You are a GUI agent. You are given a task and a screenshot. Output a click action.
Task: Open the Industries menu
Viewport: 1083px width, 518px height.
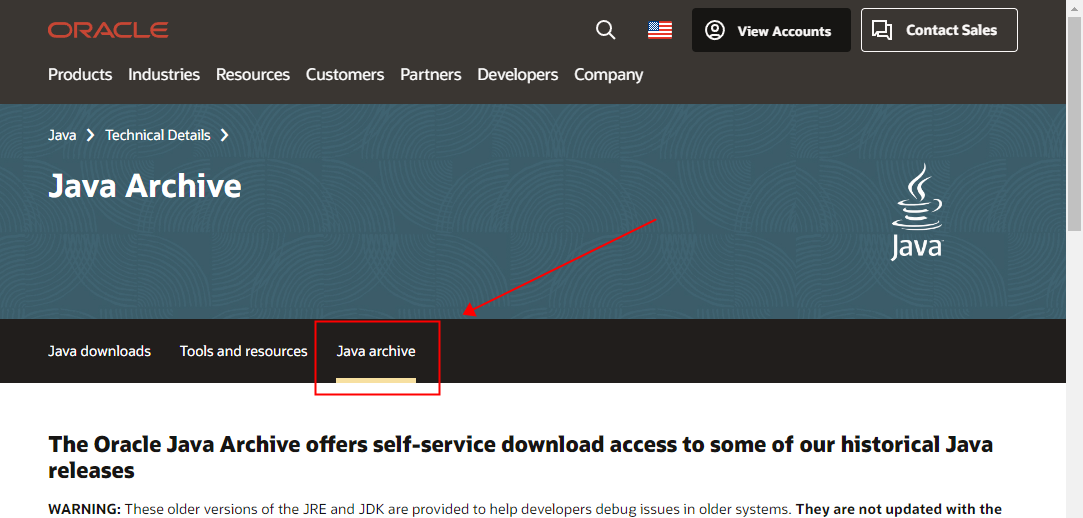click(164, 75)
